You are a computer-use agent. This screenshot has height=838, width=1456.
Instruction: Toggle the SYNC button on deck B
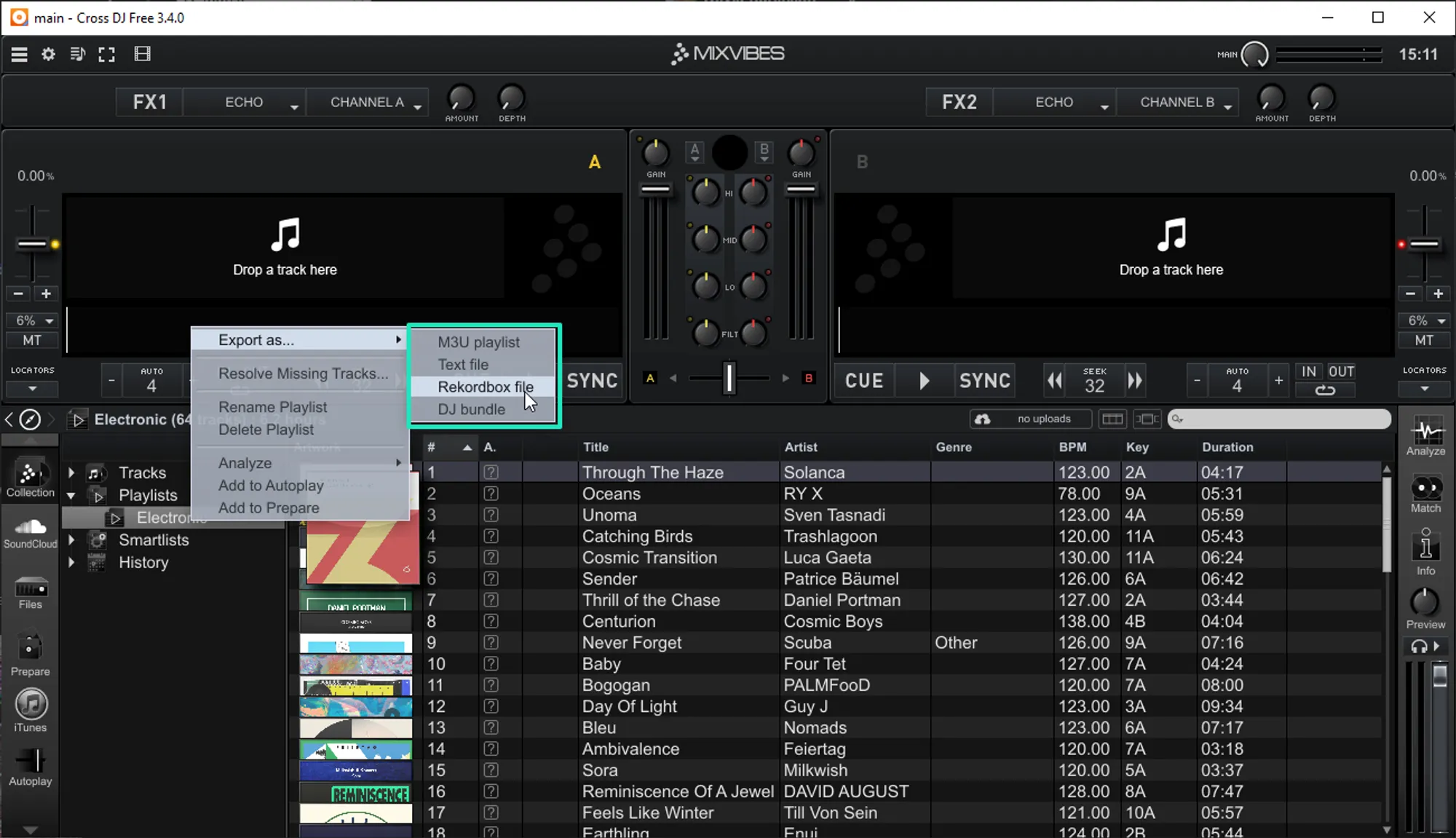coord(984,381)
